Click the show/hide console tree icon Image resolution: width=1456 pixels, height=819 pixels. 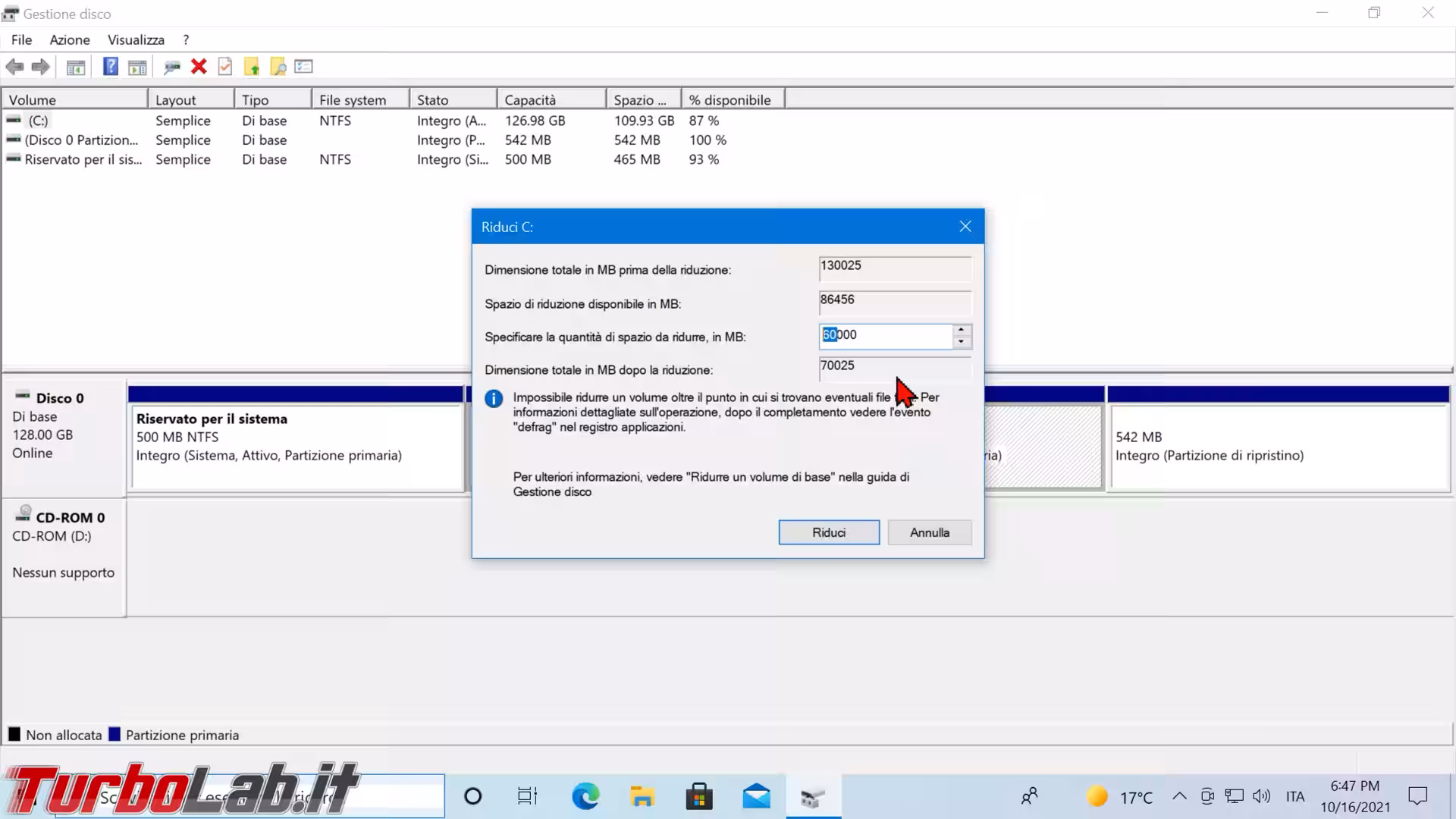click(76, 67)
